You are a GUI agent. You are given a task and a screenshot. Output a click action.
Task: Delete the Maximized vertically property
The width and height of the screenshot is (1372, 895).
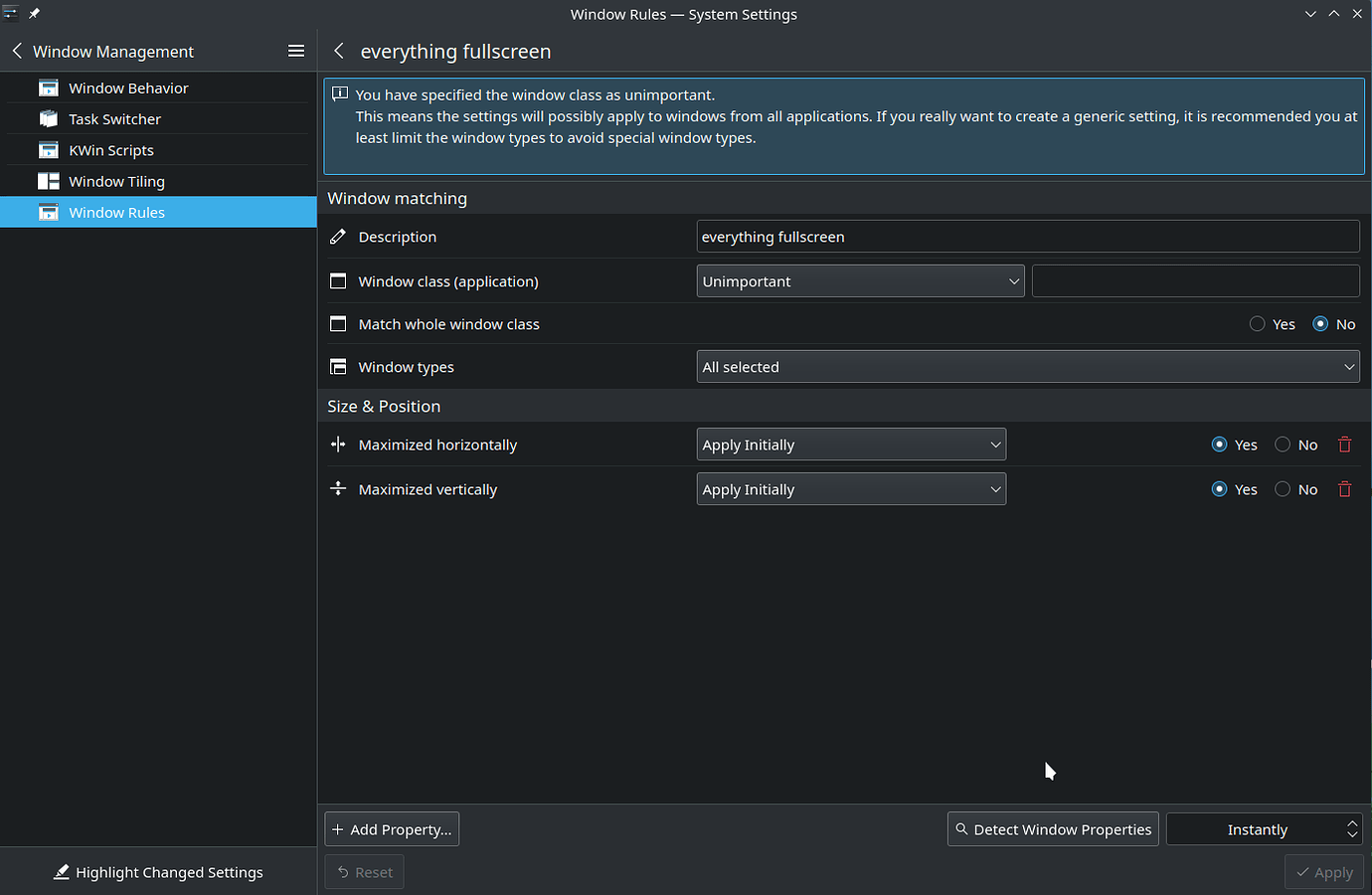click(1345, 489)
